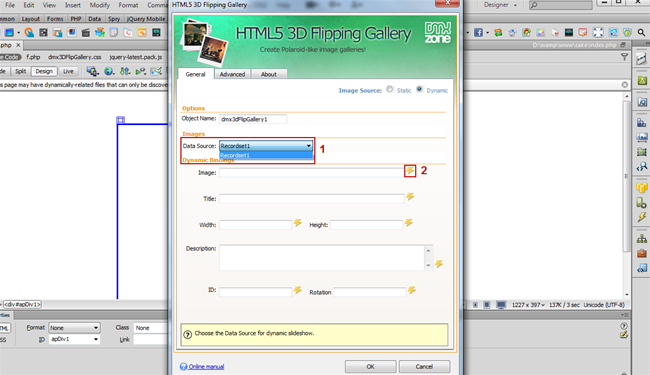The width and height of the screenshot is (650, 375).
Task: Click the lightning bolt beside Title field
Action: [x=410, y=197]
